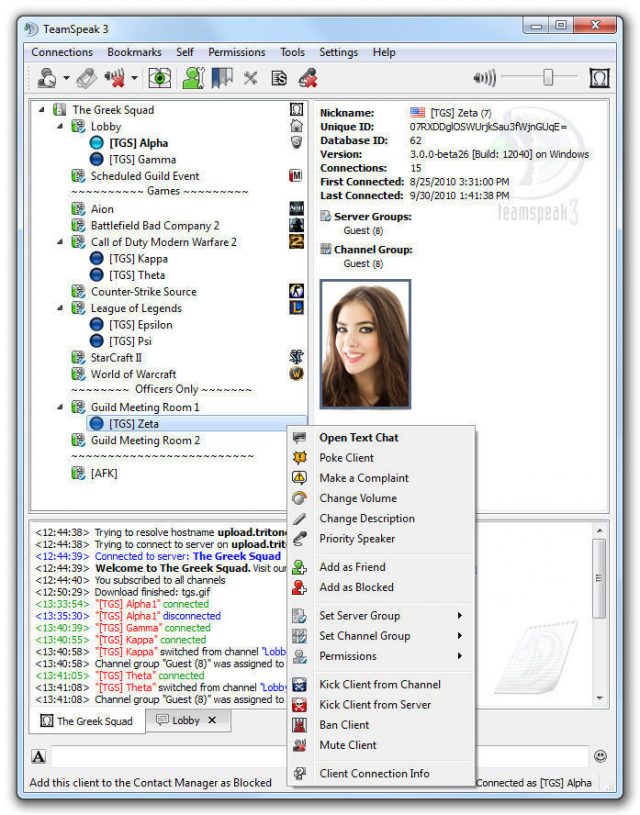Collapse the Lobby channel

[60, 127]
